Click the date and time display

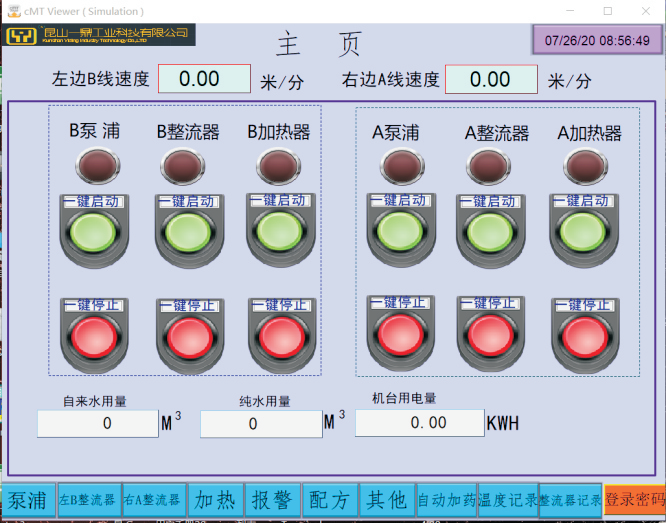pyautogui.click(x=597, y=40)
